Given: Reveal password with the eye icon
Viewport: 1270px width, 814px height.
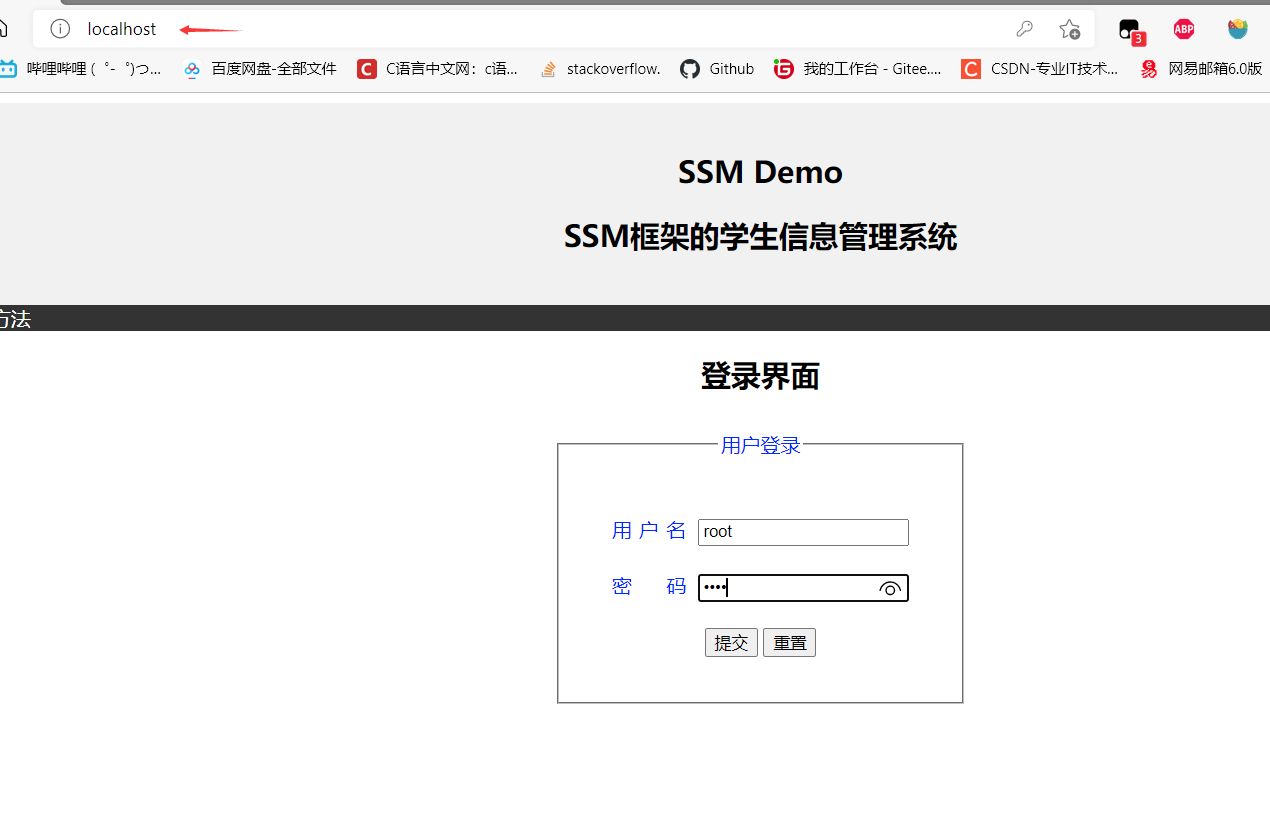Looking at the screenshot, I should point(890,588).
